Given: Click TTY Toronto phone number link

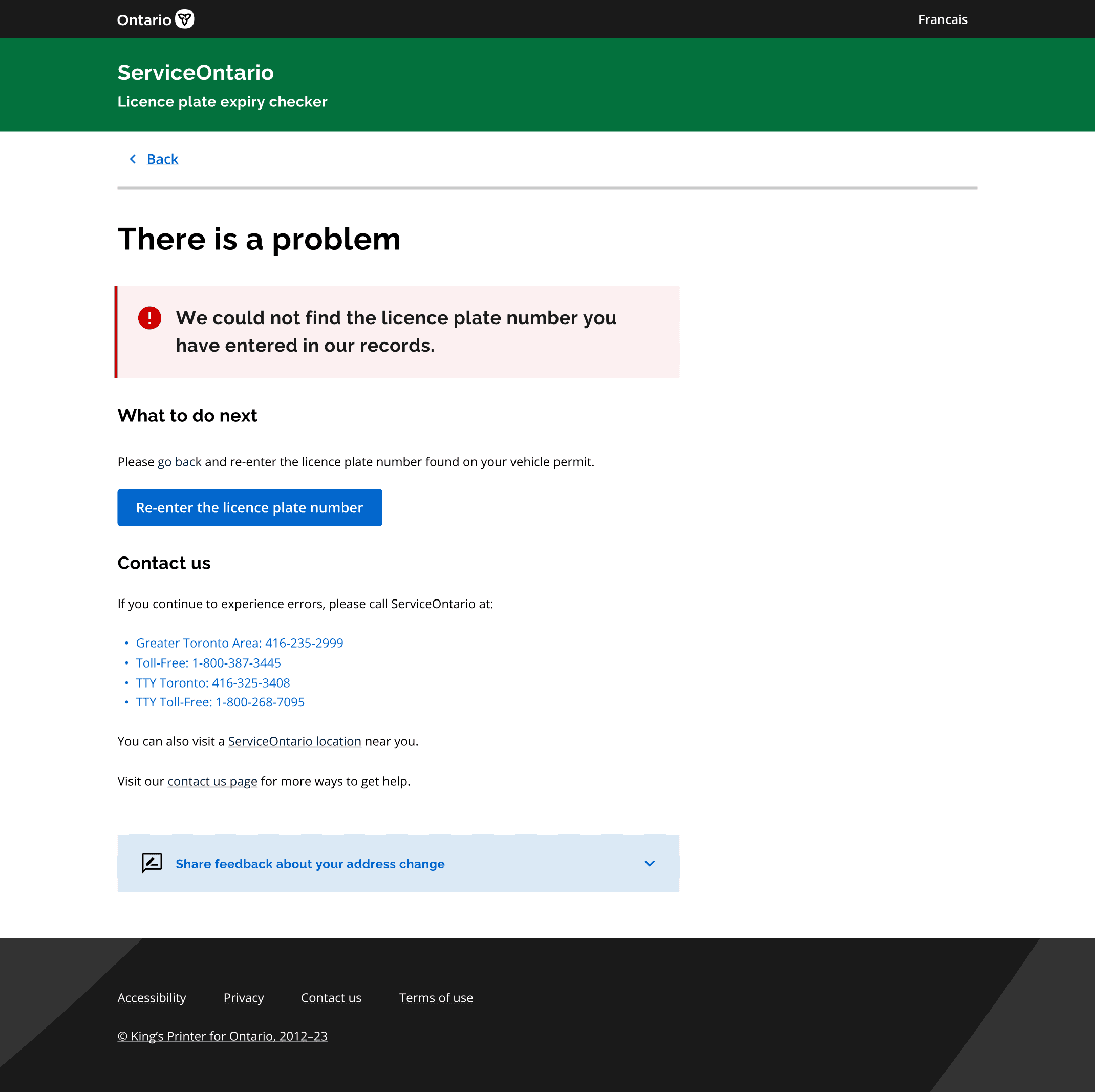Looking at the screenshot, I should (x=212, y=683).
